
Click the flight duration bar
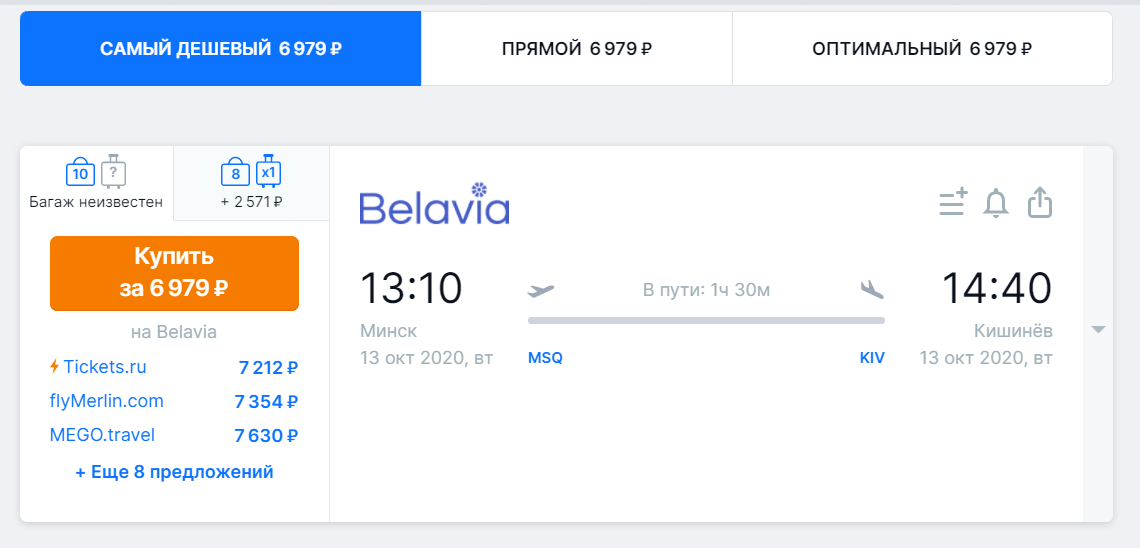[706, 321]
